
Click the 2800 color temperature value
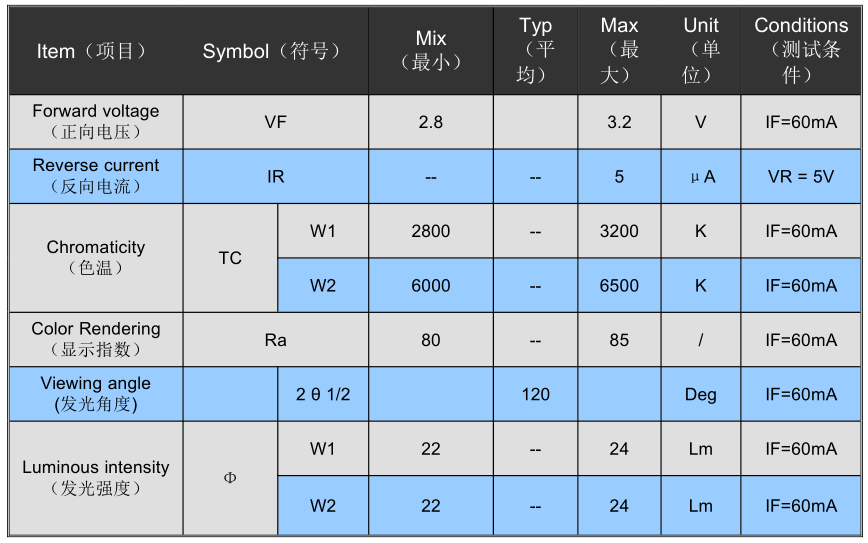click(430, 231)
